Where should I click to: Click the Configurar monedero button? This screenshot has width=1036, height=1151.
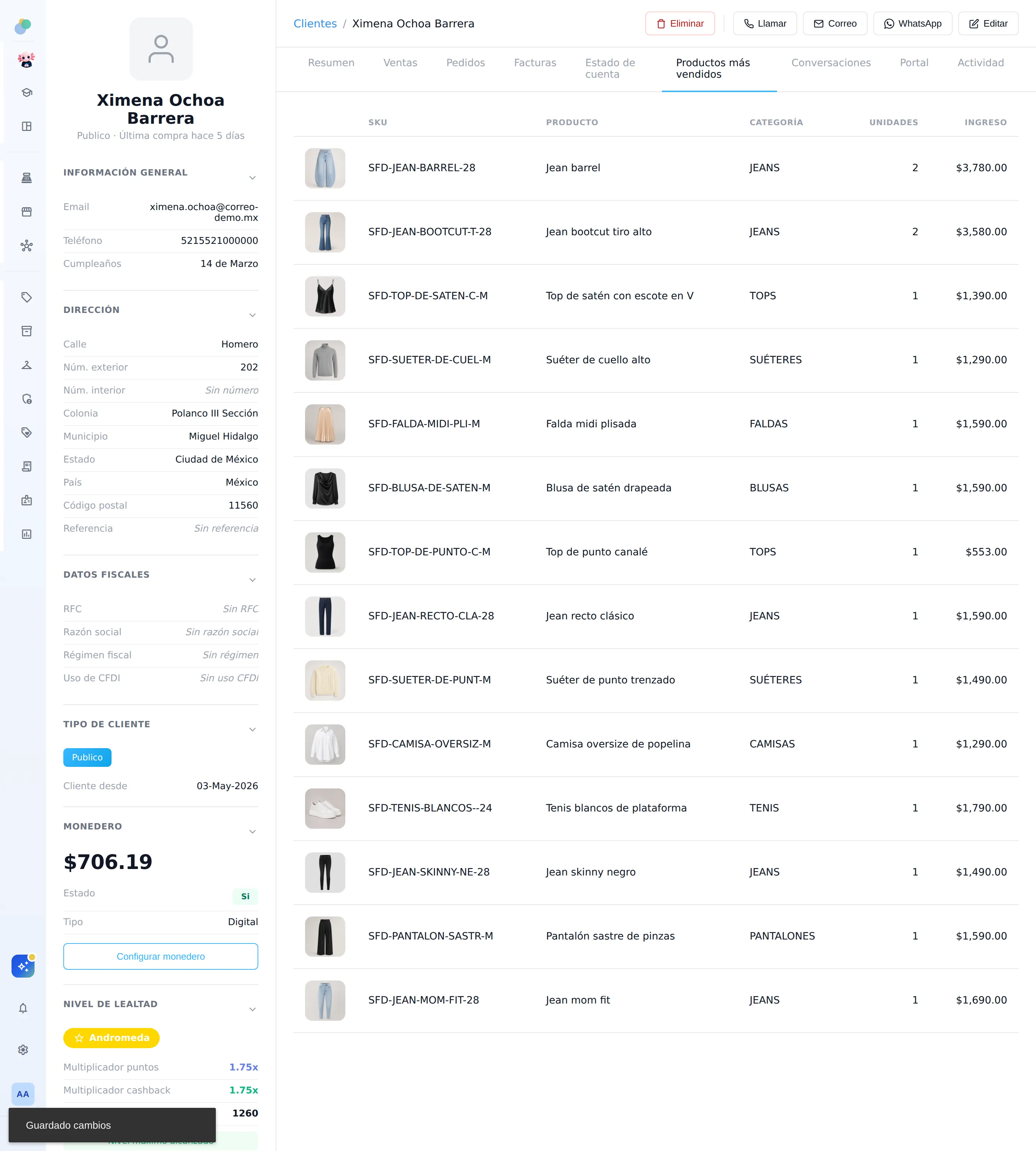[160, 956]
